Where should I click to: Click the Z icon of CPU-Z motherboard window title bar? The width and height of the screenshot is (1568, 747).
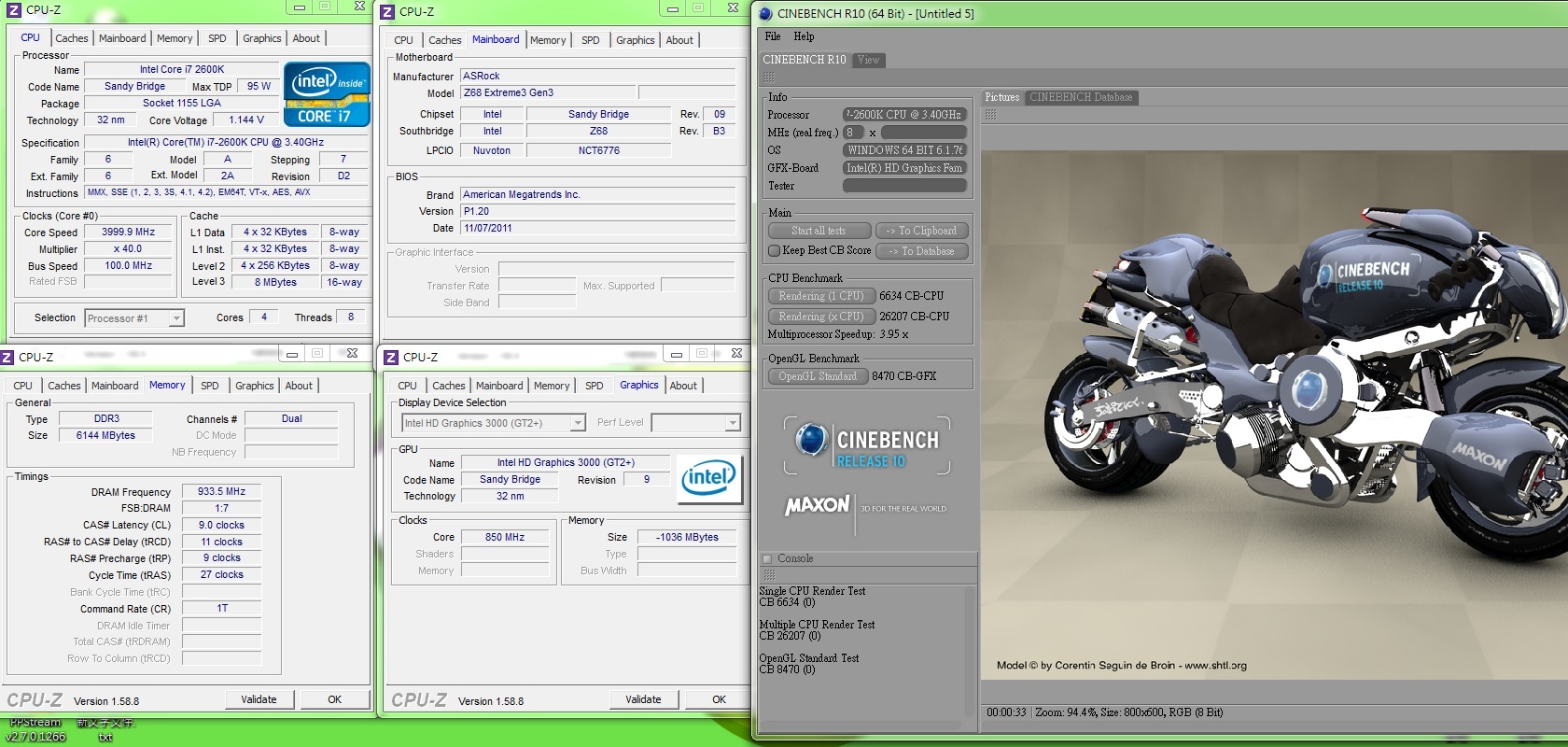coord(388,11)
